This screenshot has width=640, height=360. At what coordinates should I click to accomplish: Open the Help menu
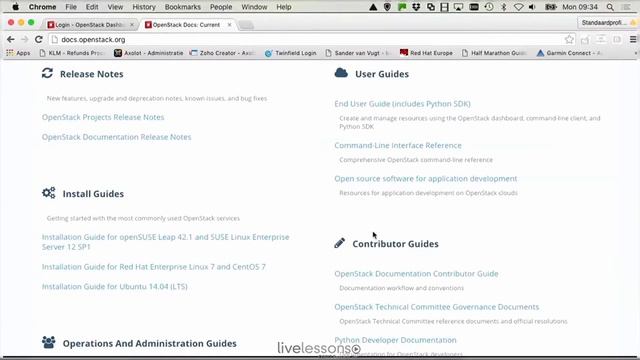pos(284,7)
